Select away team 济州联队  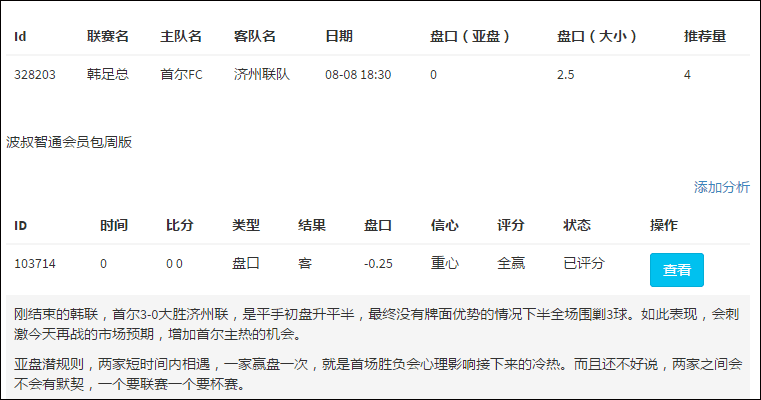(x=262, y=74)
